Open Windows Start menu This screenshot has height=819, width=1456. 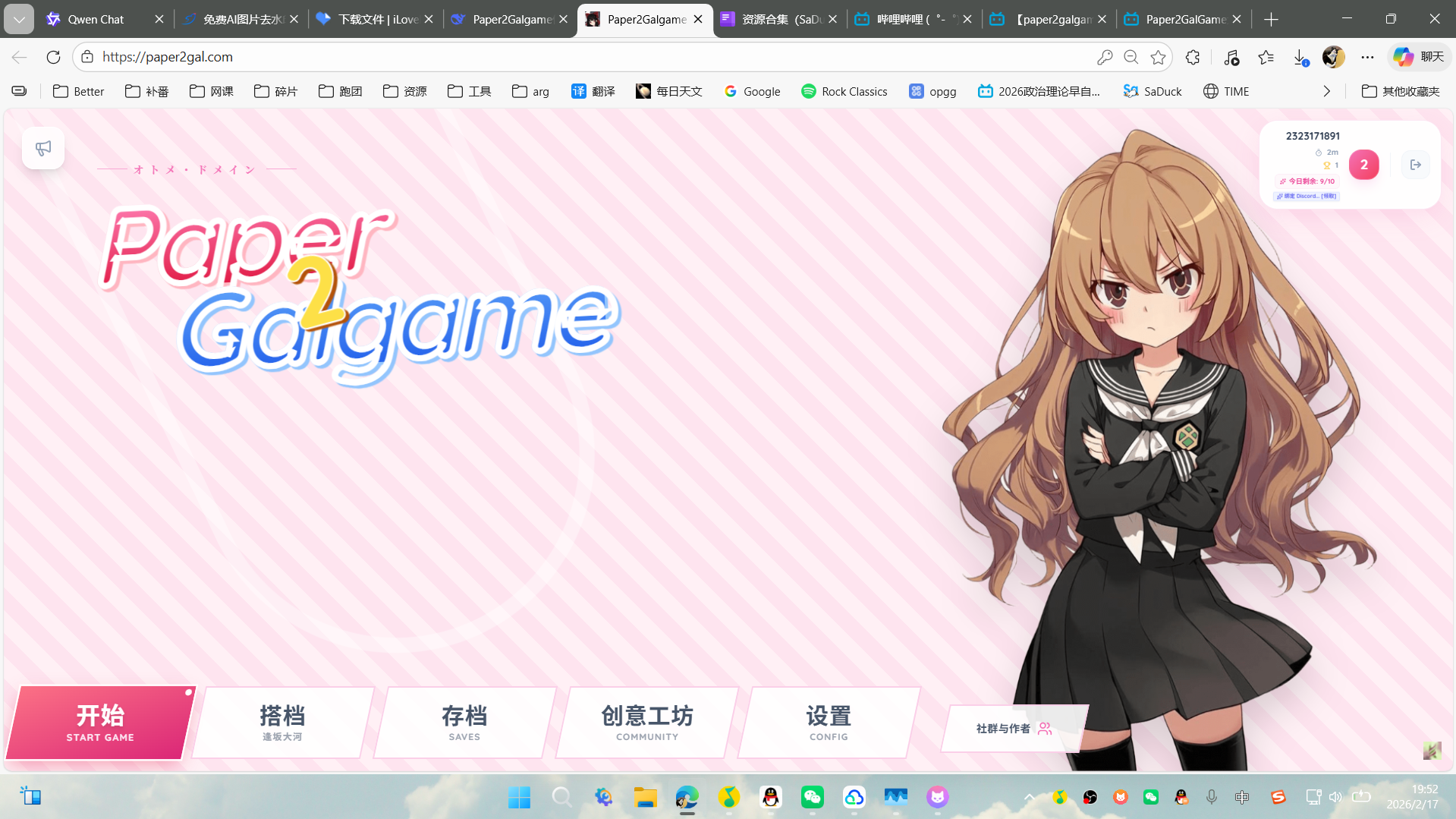[x=519, y=797]
